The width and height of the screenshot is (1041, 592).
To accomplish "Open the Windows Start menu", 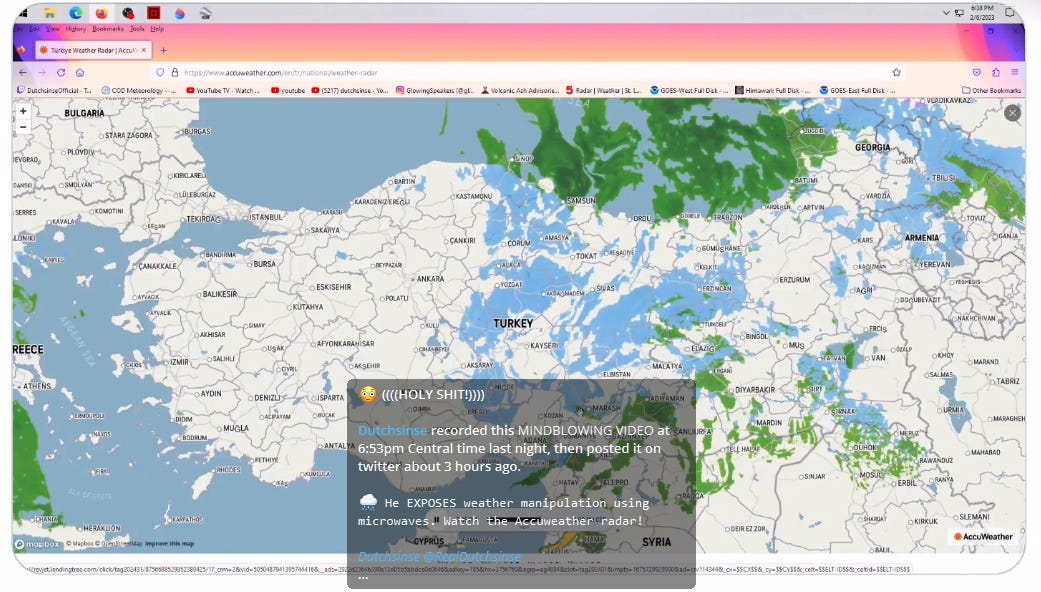I will [x=24, y=13].
